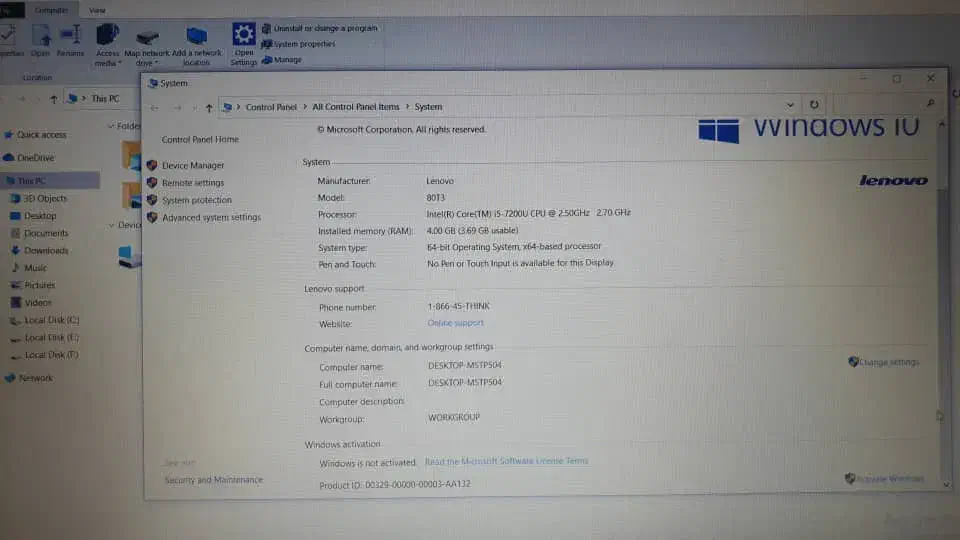The height and width of the screenshot is (540, 960).
Task: Open Security and Maintenance
Action: tap(213, 480)
